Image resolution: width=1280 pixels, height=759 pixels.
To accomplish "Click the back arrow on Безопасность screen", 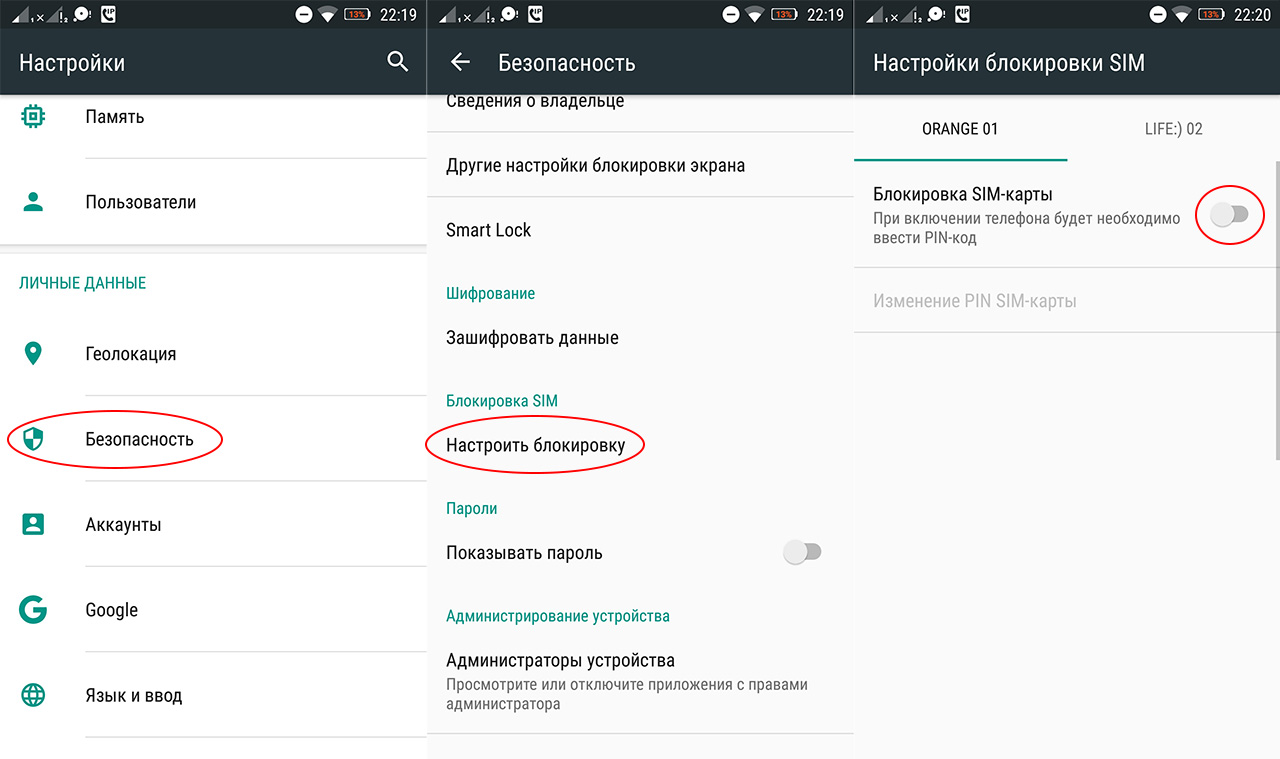I will [459, 61].
